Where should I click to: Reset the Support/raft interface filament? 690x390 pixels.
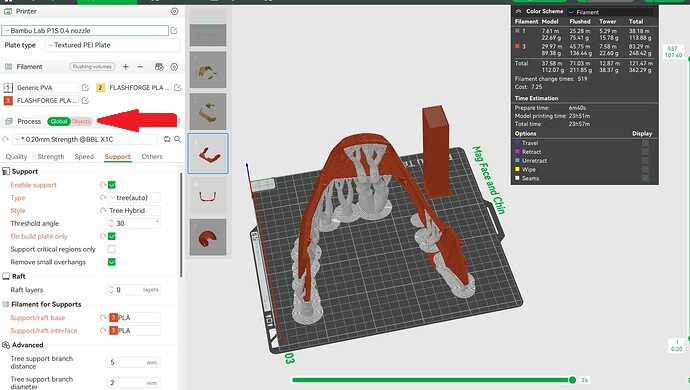click(x=103, y=330)
